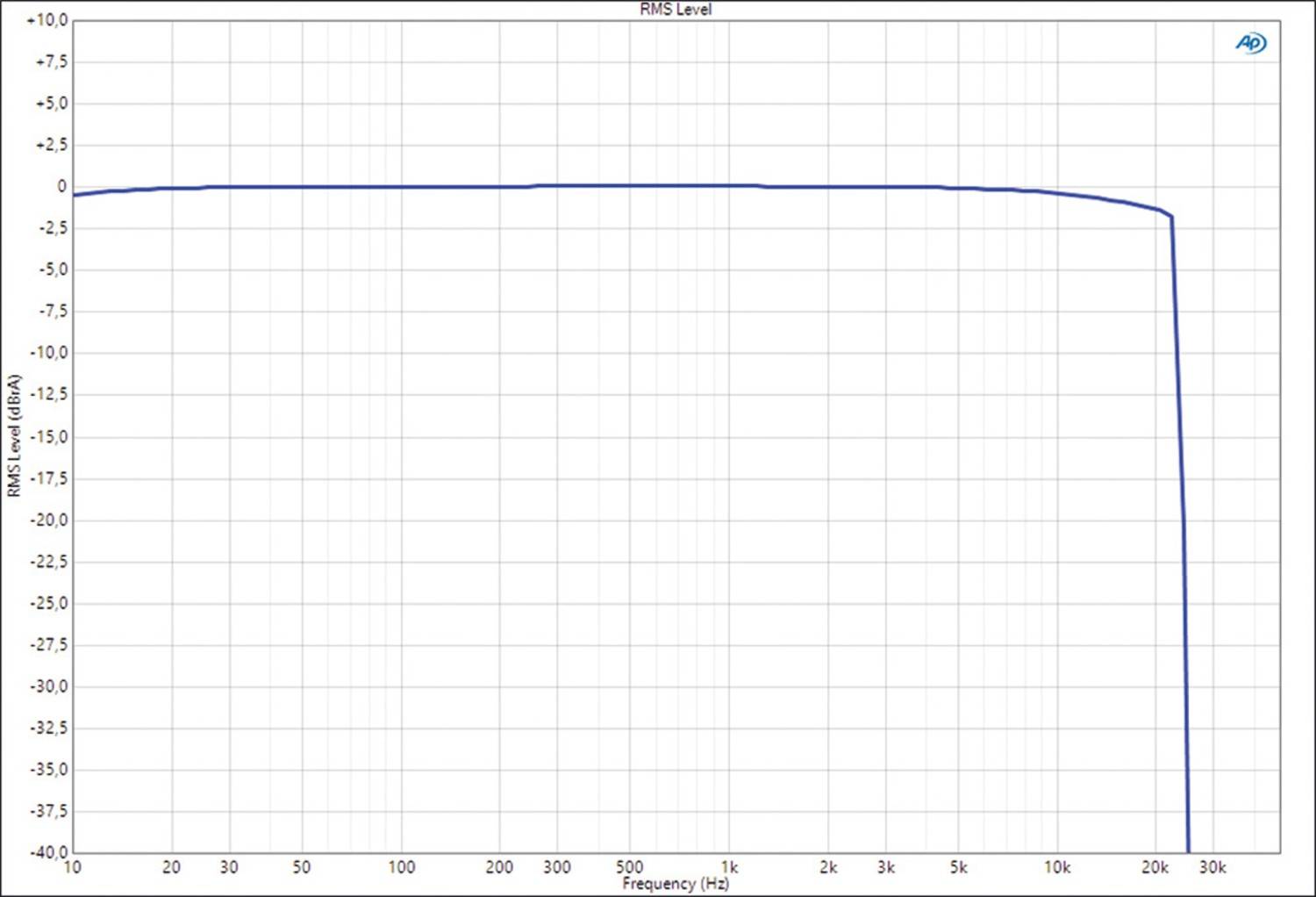Click the '-30,0' y-axis value
Viewport: 1316px width, 897px height.
coord(48,686)
